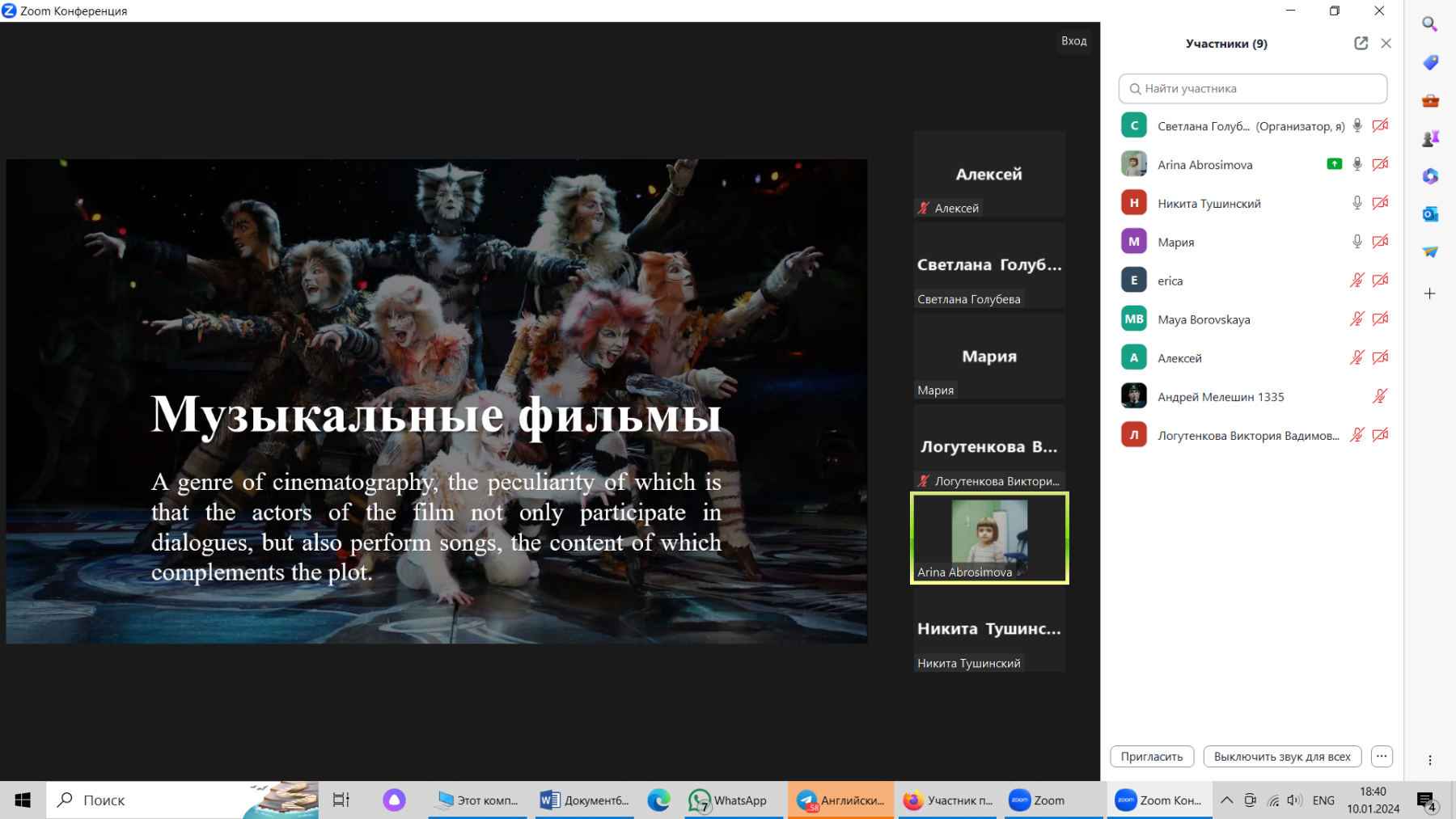Viewport: 1456px width, 819px height.
Task: Click erica's crossed camera icon
Action: [x=1380, y=281]
